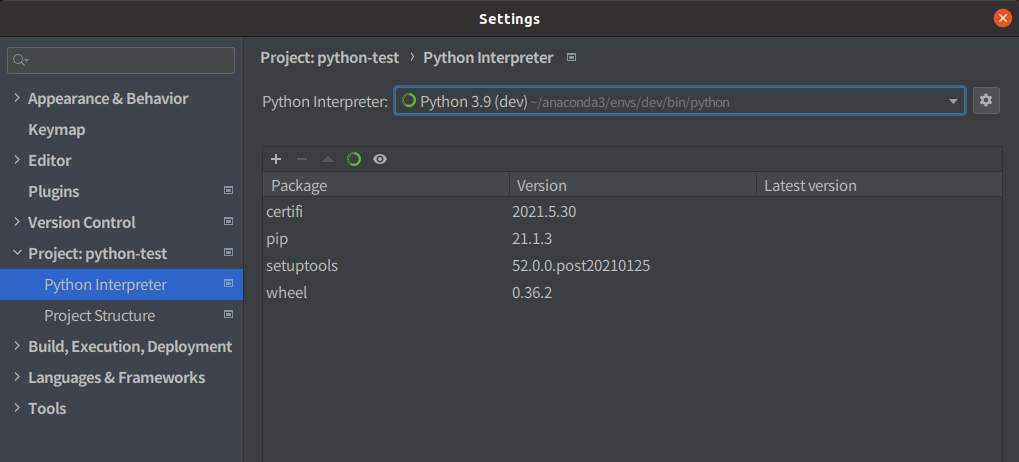Screen dimensions: 1019x462
Task: Click the plus icon to install a package
Action: coord(276,159)
